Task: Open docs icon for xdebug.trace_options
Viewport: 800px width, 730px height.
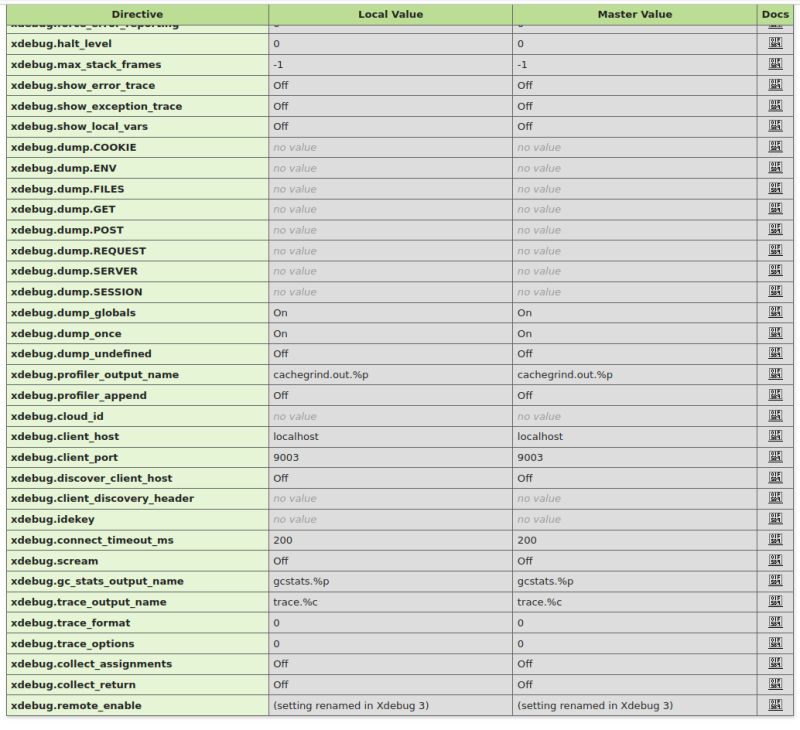Action: pos(775,642)
